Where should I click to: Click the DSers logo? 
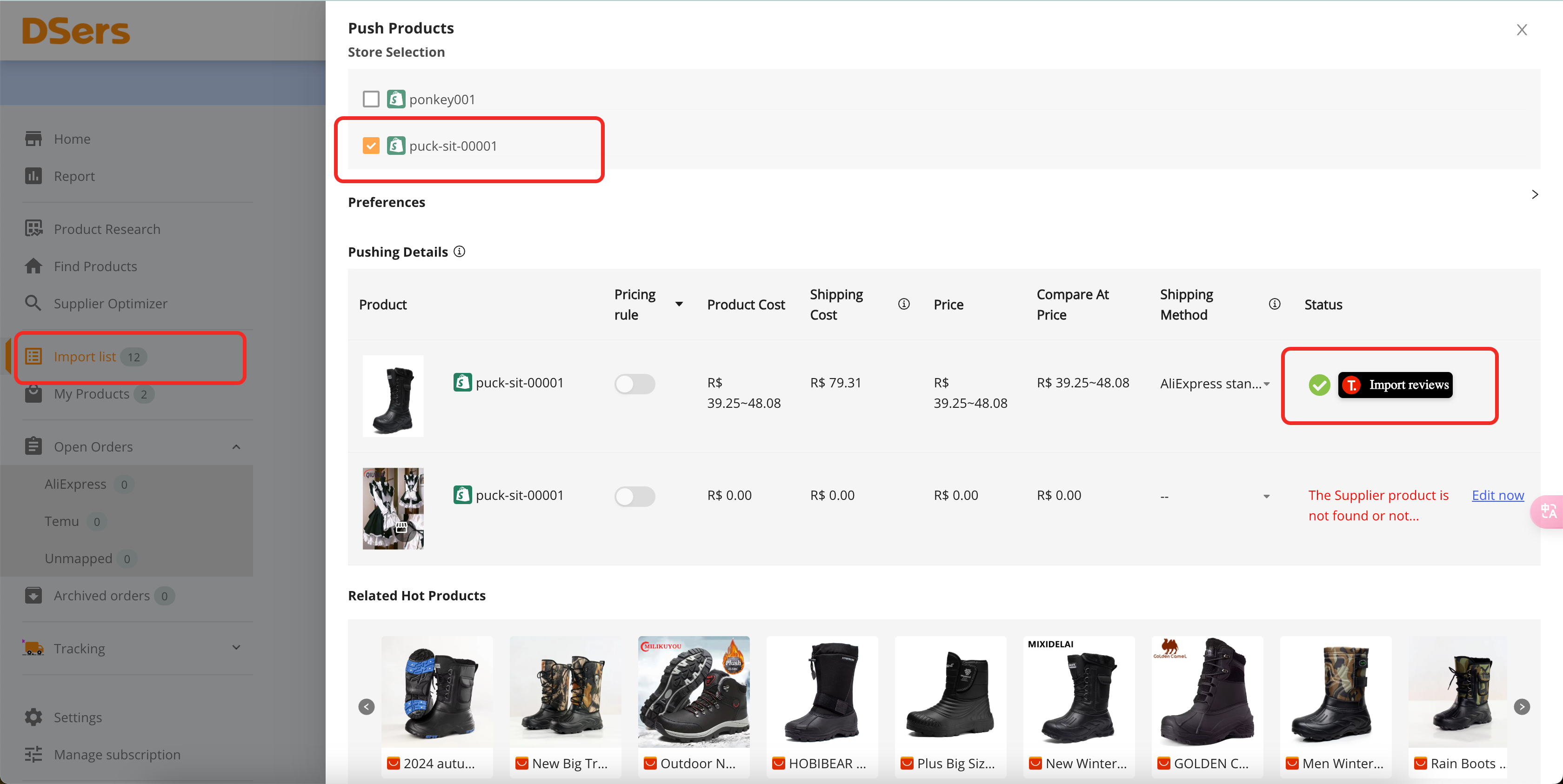coord(76,31)
